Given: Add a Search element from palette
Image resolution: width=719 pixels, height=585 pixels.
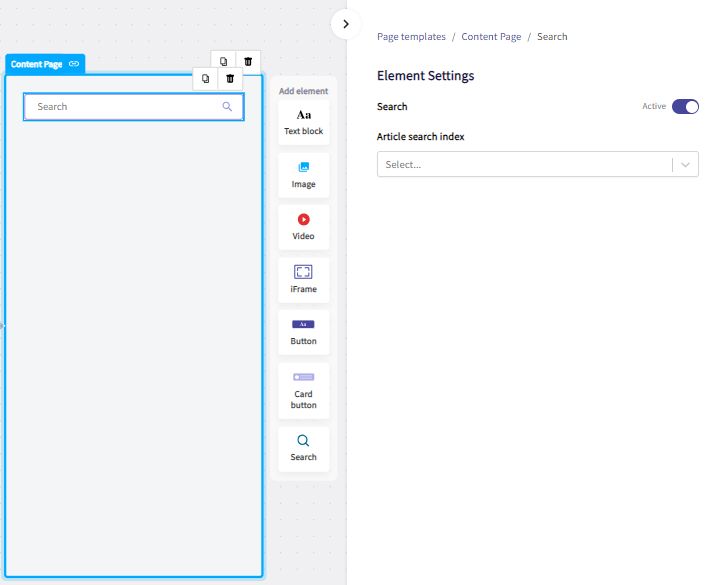Looking at the screenshot, I should 303,449.
